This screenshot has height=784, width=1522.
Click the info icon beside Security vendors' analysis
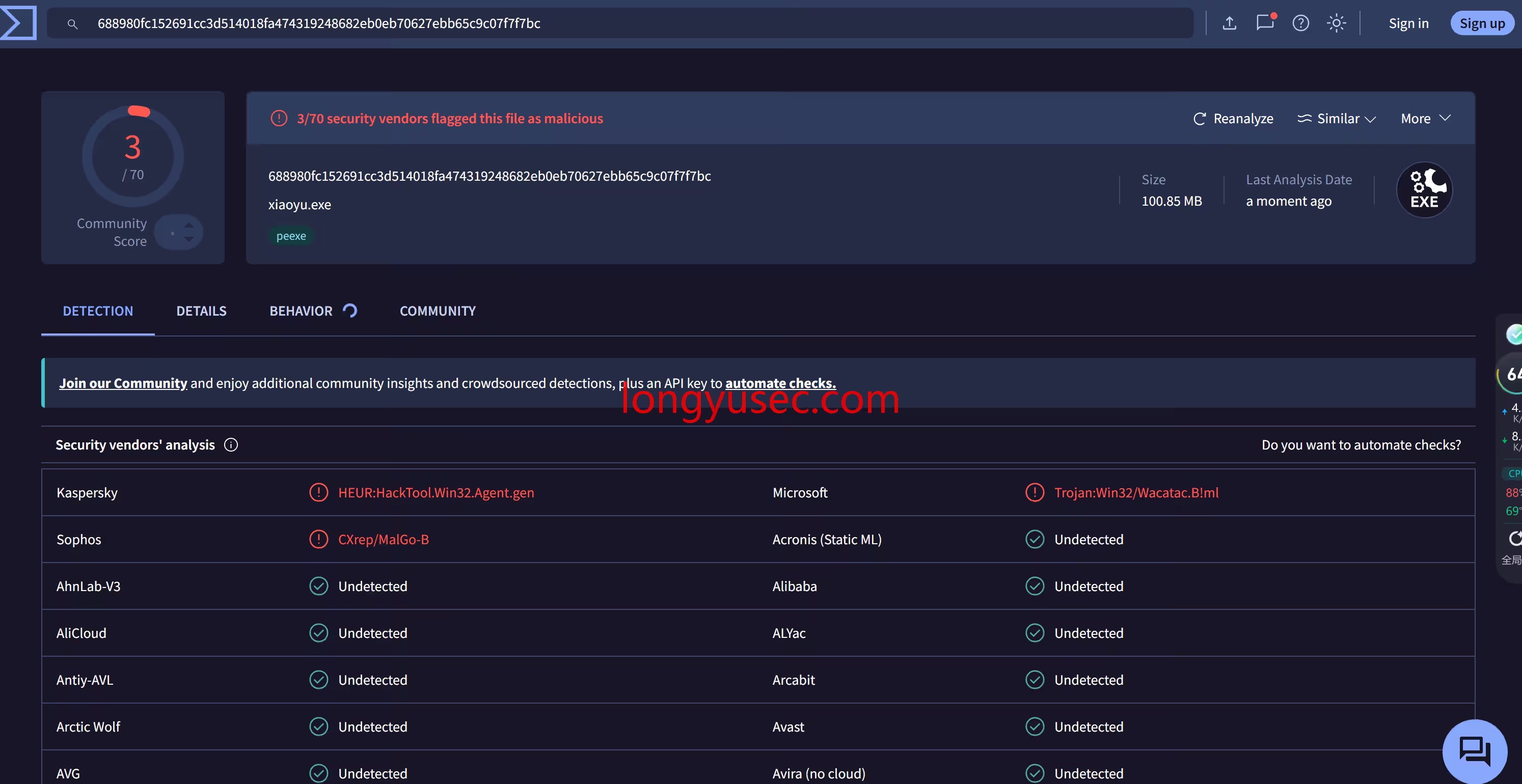[x=231, y=444]
